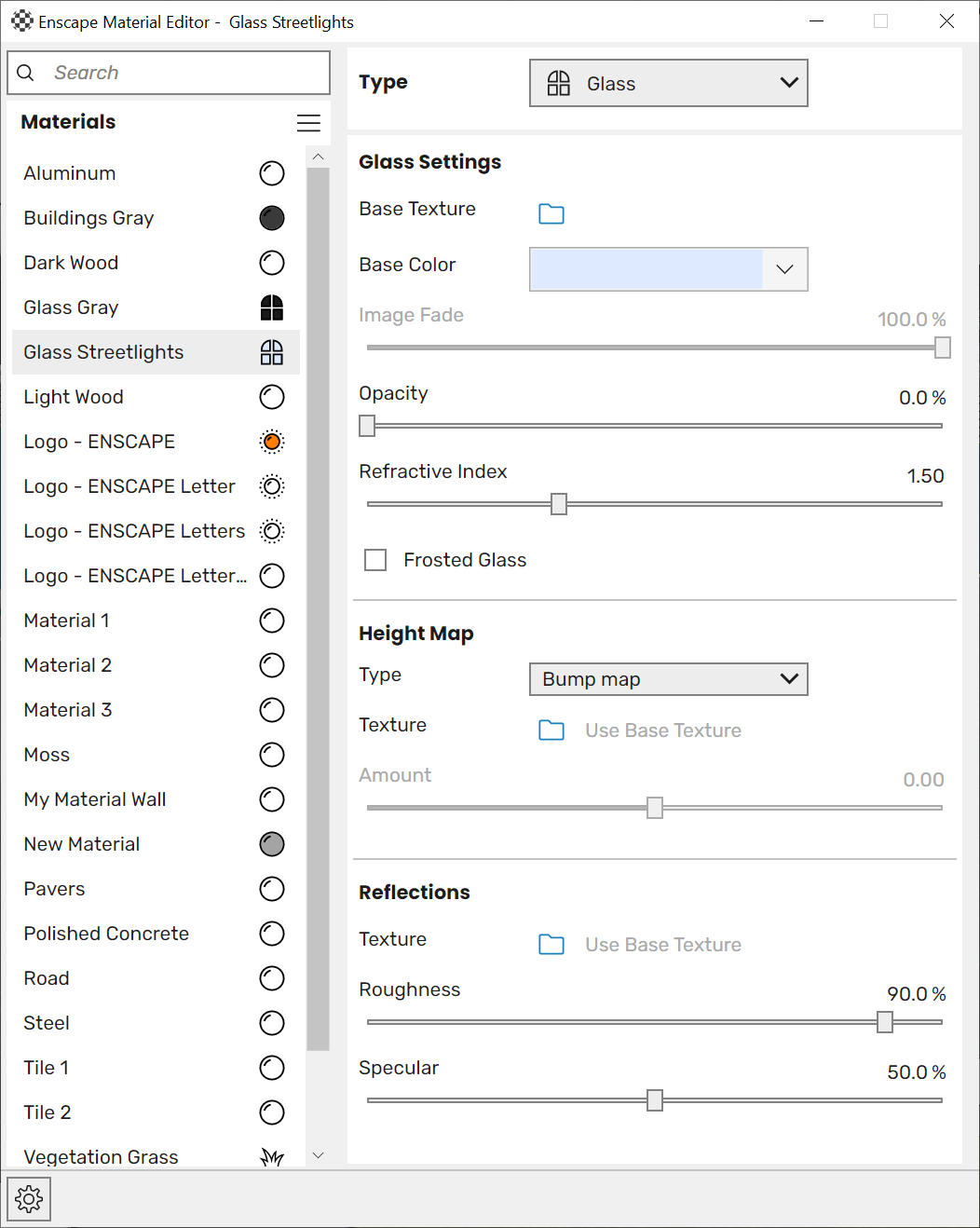Expand the Base Color dropdown arrow
Image resolution: width=980 pixels, height=1228 pixels.
(x=784, y=269)
